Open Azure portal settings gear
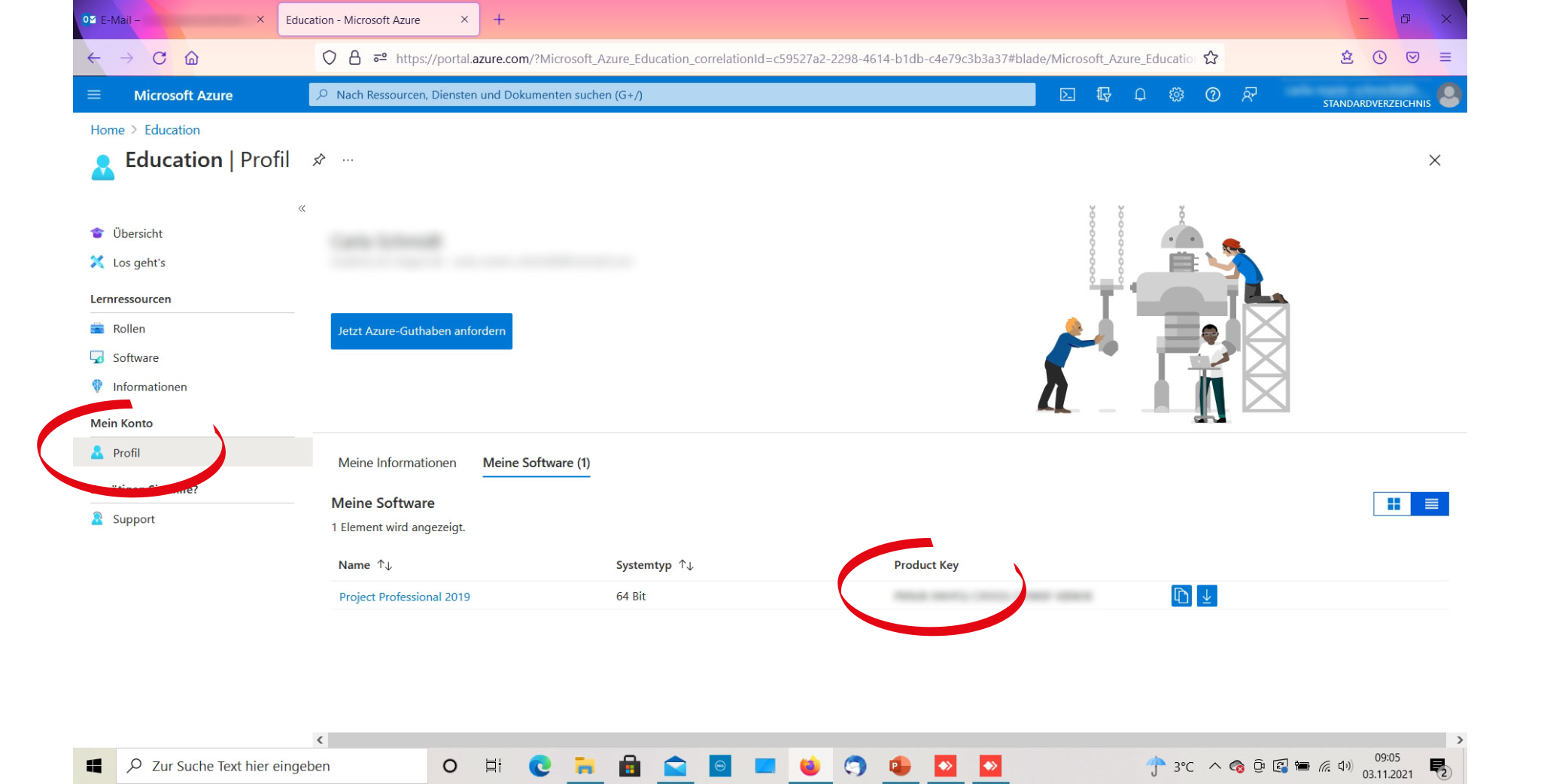Screen dimensions: 1541x784 pos(1176,95)
